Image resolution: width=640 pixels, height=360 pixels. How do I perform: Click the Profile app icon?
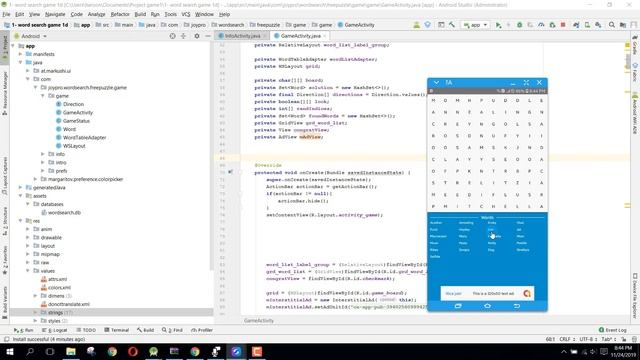(541, 25)
